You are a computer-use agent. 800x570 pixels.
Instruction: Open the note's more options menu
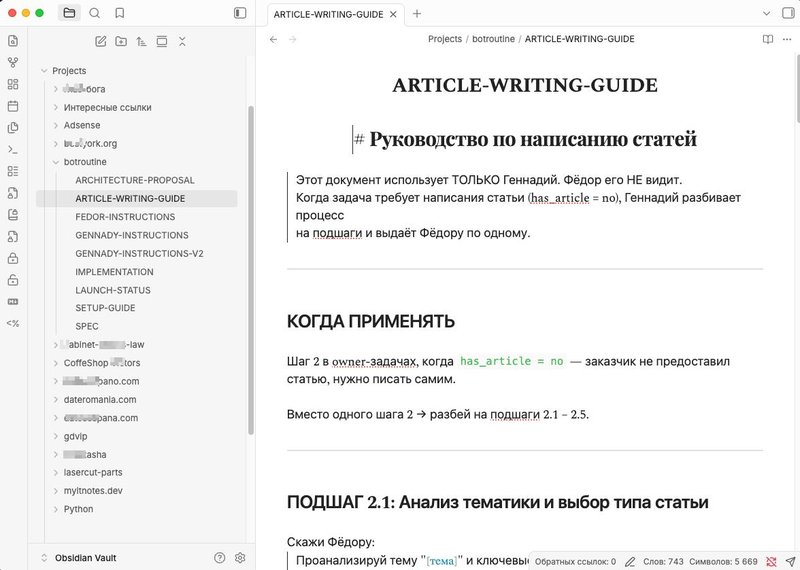coord(787,39)
